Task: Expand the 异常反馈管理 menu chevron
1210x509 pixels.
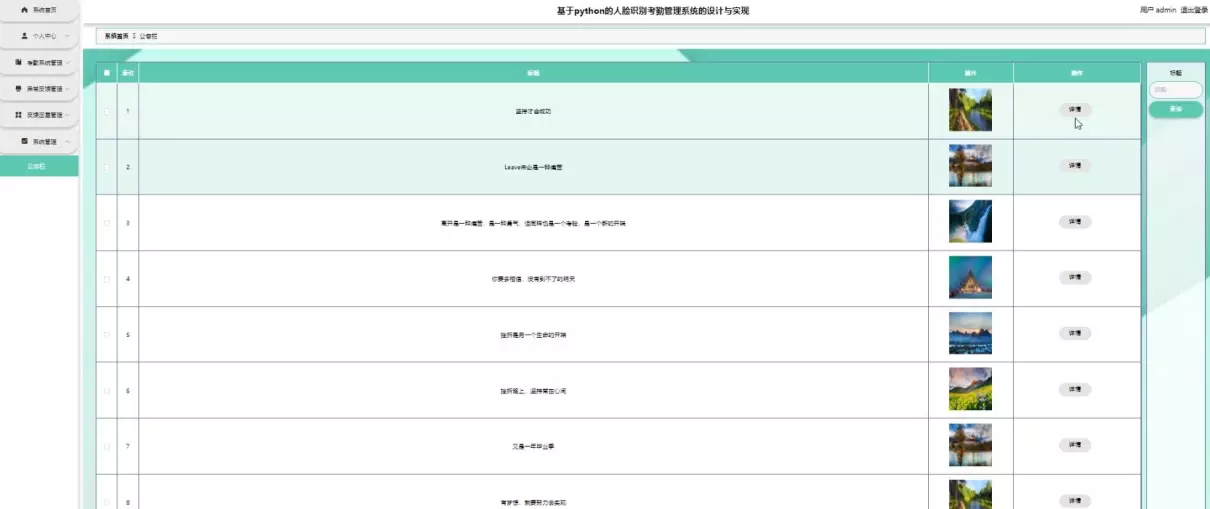Action: pyautogui.click(x=68, y=89)
